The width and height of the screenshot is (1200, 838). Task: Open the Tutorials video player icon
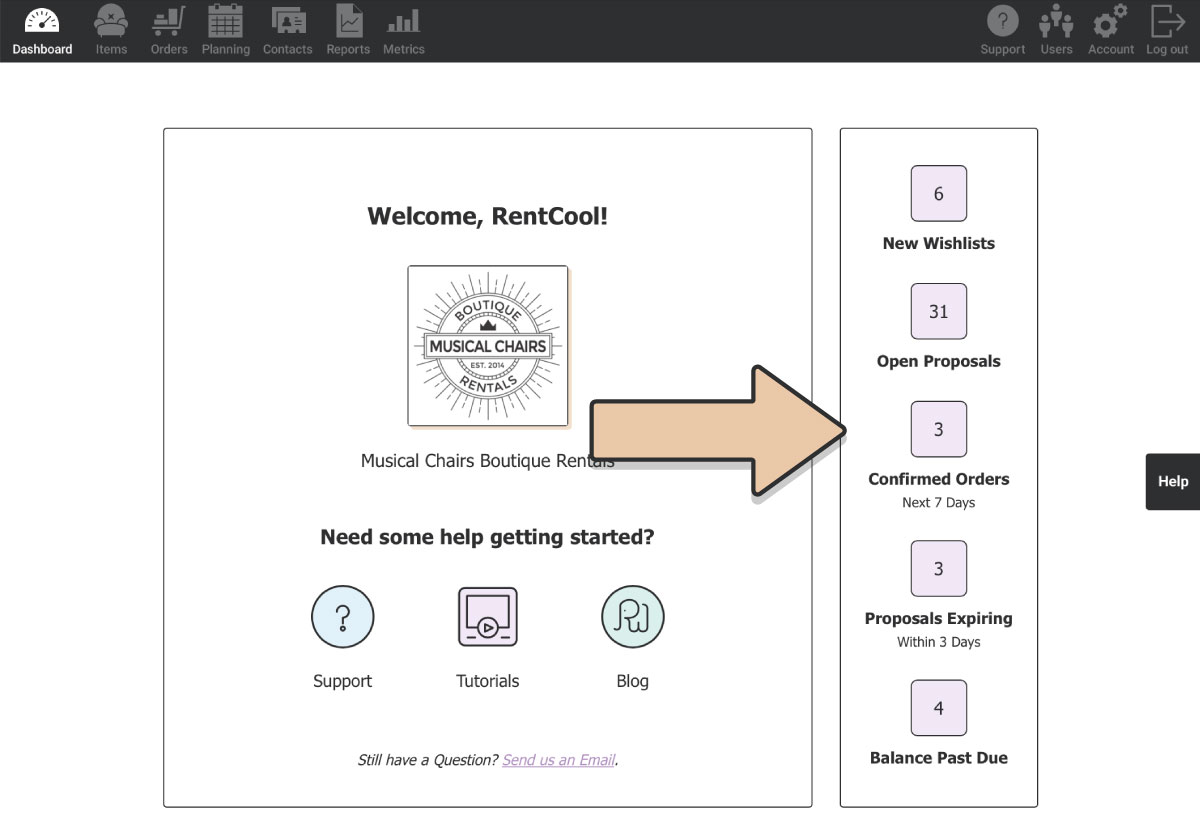488,617
